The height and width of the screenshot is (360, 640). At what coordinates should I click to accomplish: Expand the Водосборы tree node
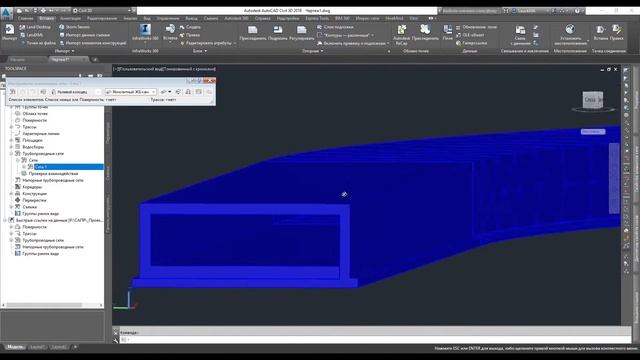pyautogui.click(x=11, y=147)
